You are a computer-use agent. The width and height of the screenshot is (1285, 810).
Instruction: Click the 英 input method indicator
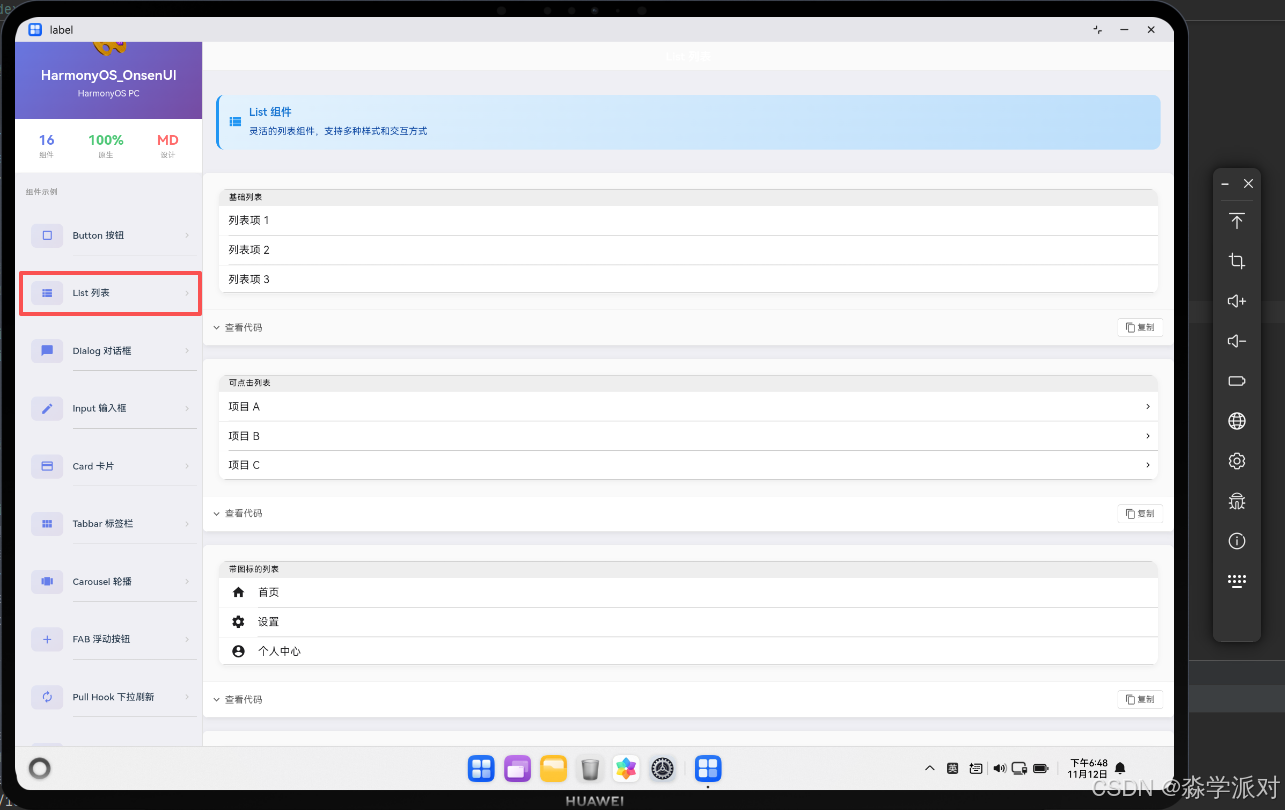point(953,768)
